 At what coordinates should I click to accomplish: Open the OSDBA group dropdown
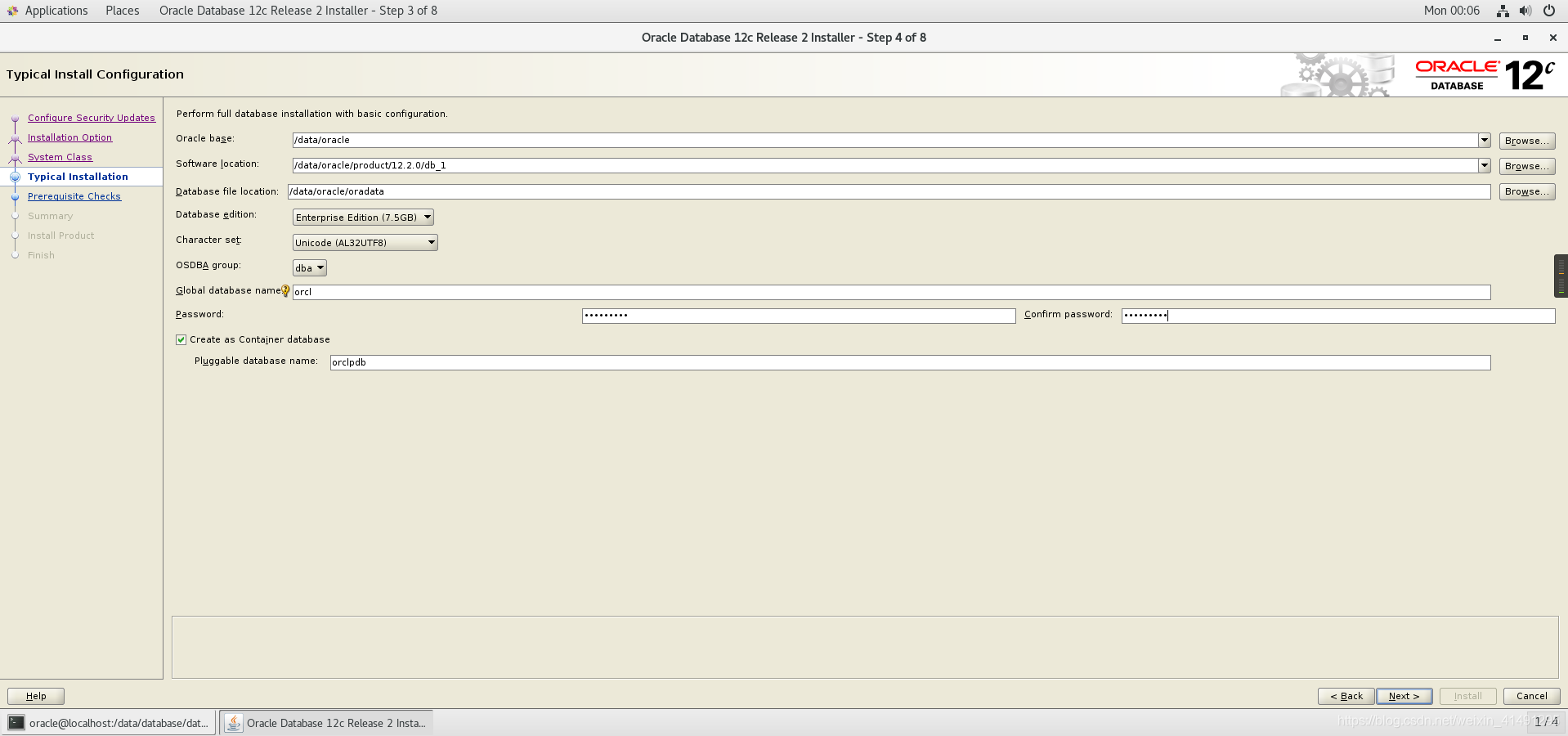click(309, 267)
